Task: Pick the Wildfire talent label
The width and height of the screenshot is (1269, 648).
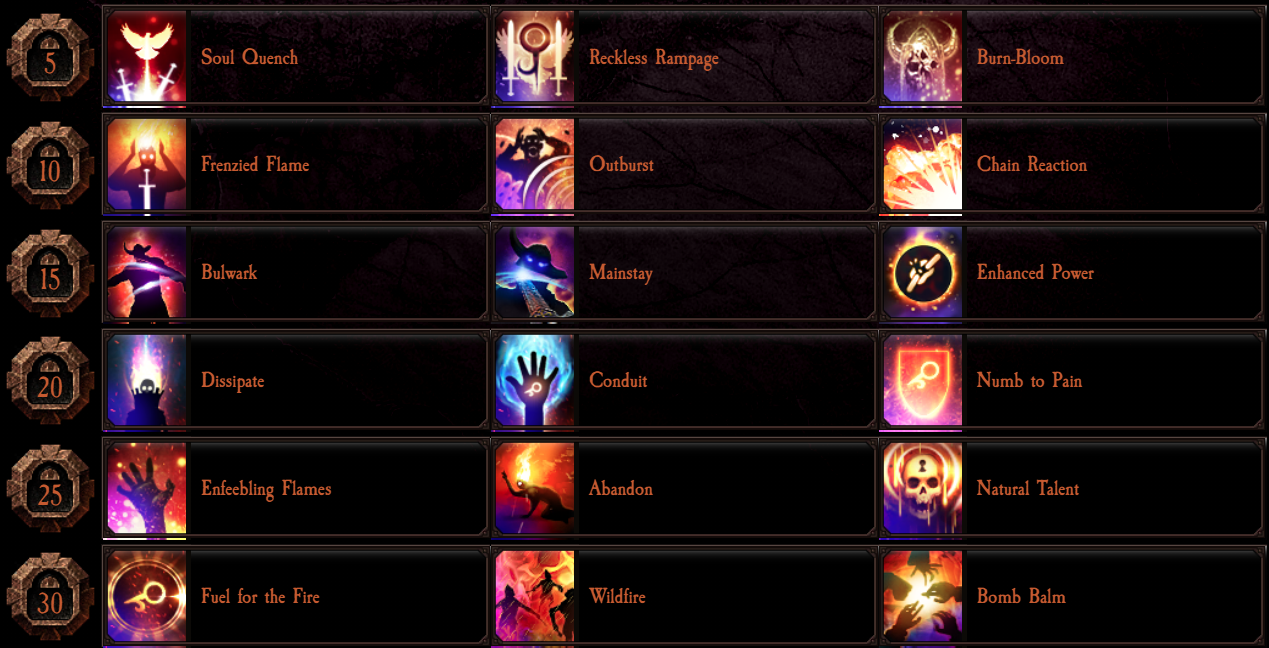Action: pos(617,597)
